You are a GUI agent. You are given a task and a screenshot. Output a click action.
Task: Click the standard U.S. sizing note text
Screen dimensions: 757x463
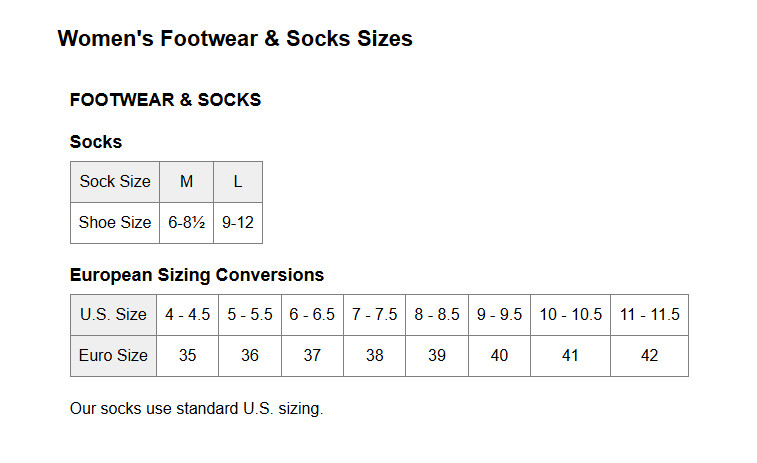coord(197,408)
